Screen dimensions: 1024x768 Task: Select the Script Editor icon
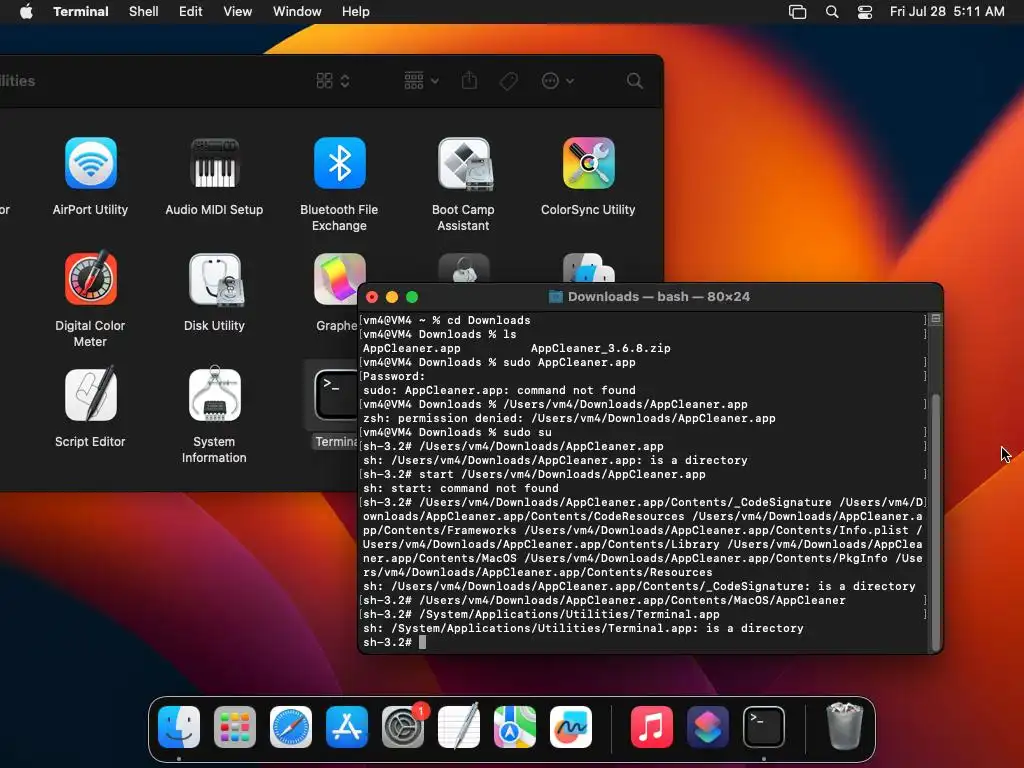coord(91,394)
